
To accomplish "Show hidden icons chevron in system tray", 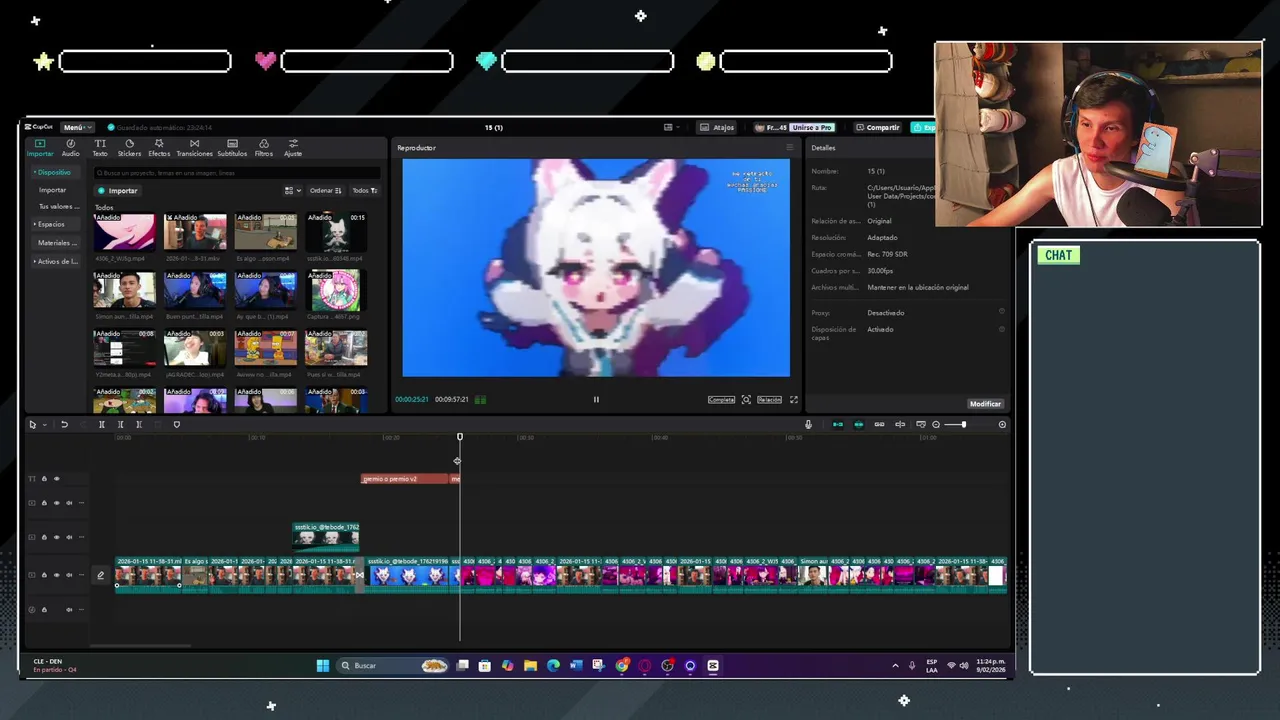I will coord(895,665).
